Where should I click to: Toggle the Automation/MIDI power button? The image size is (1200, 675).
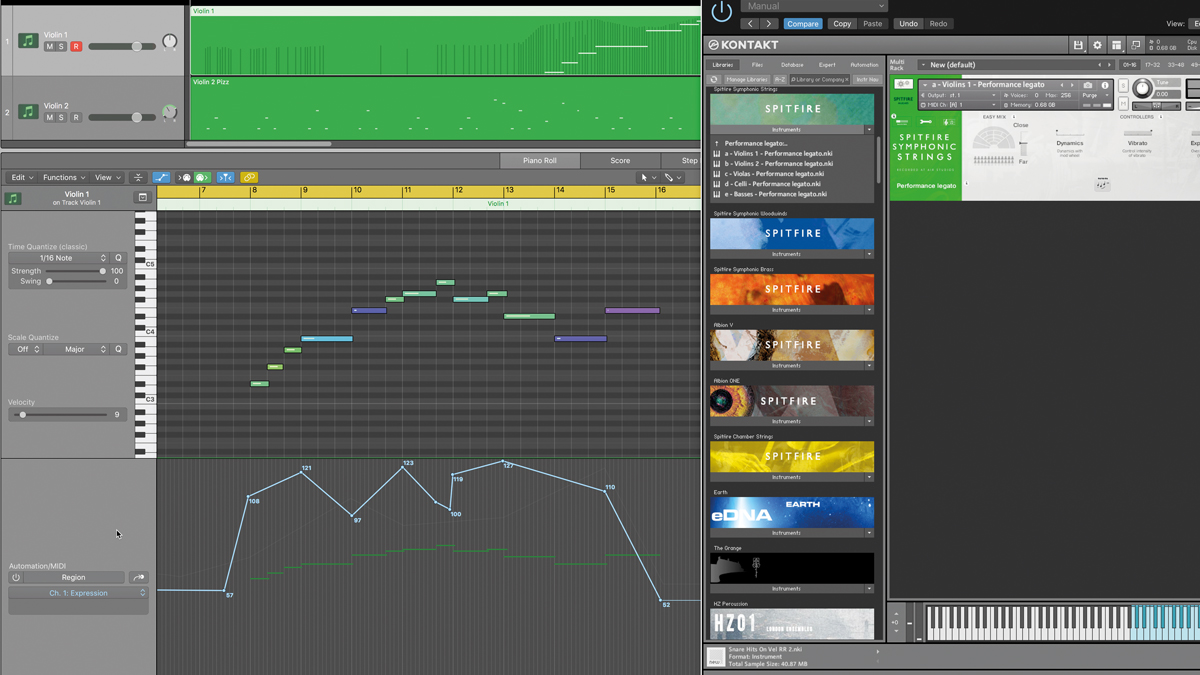(x=16, y=577)
